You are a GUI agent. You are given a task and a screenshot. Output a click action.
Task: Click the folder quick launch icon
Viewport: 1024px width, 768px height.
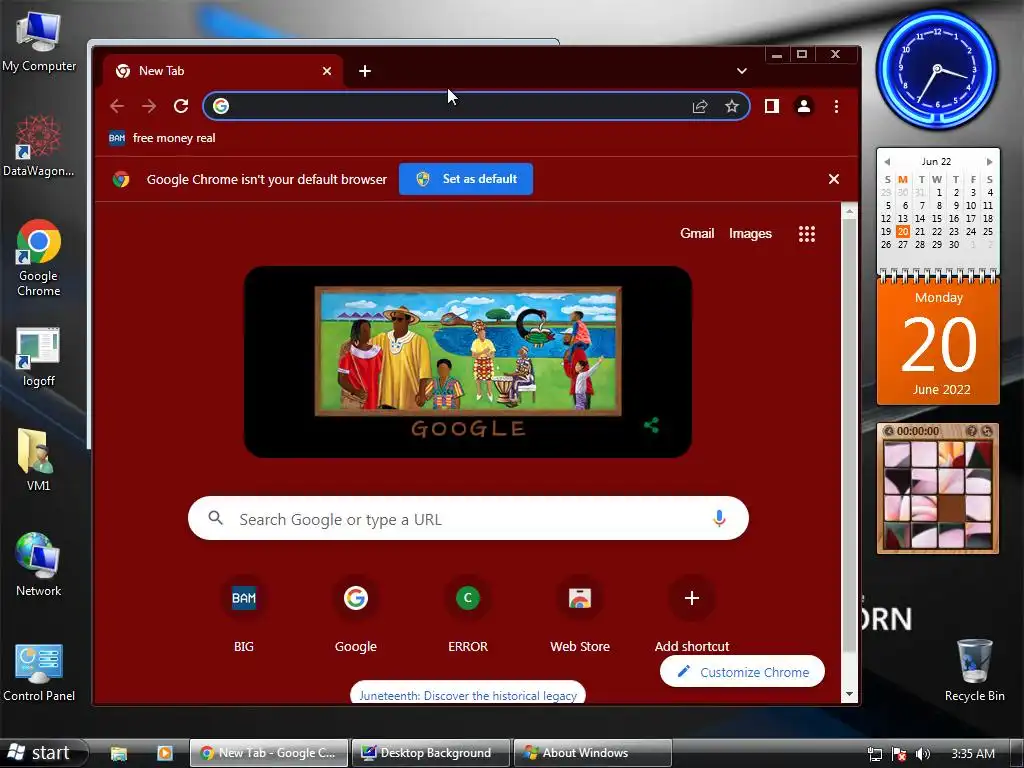point(118,753)
